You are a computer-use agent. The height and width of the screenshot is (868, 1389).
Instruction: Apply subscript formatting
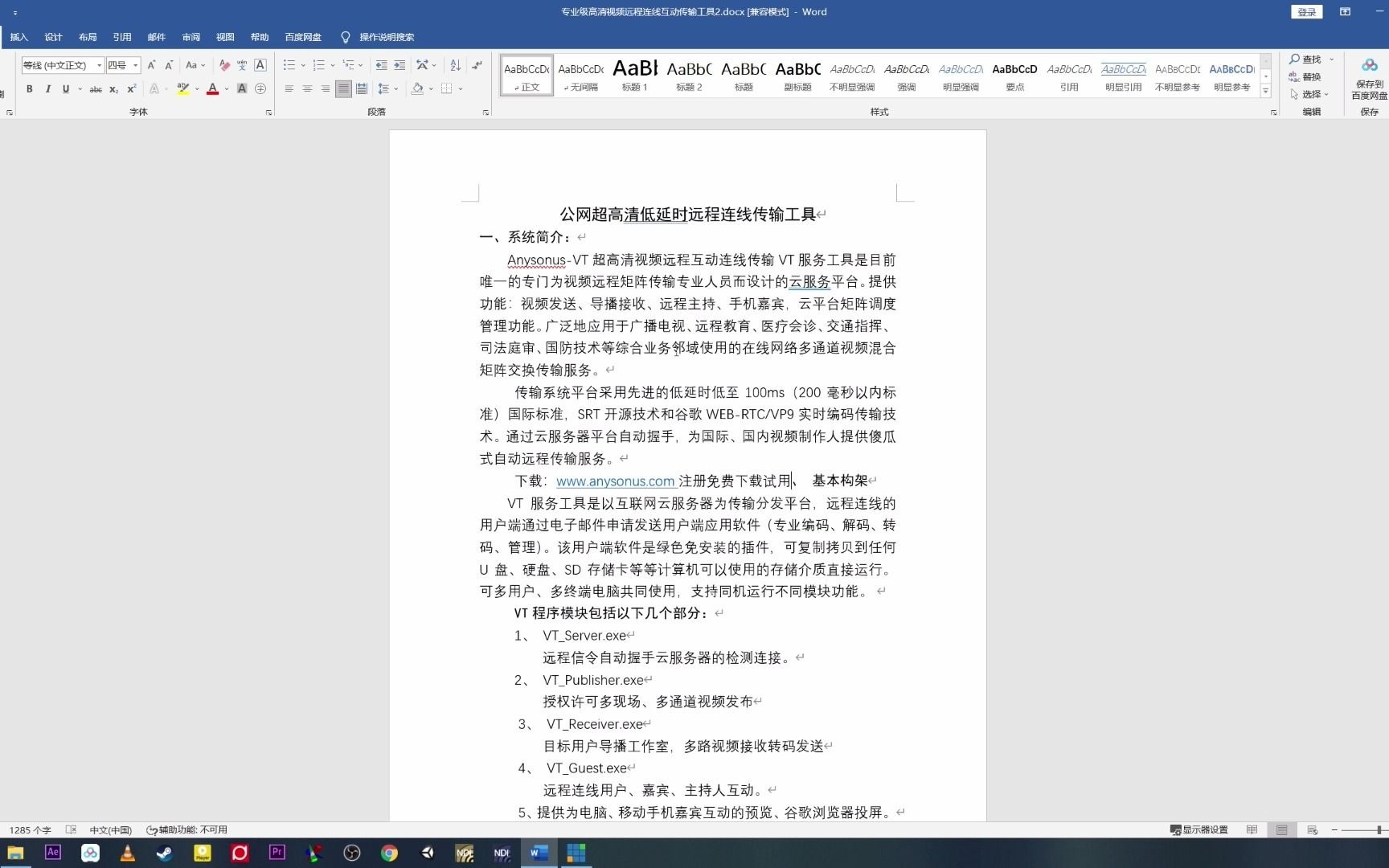tap(113, 89)
